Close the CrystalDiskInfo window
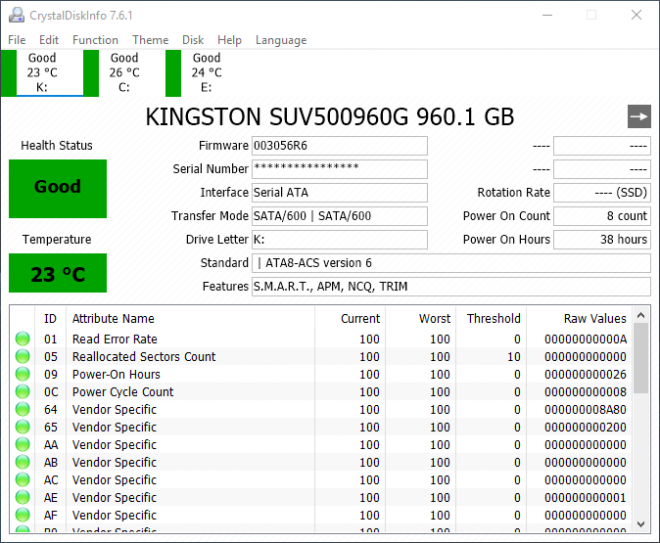Screen dimensions: 660x543 pyautogui.click(x=636, y=15)
